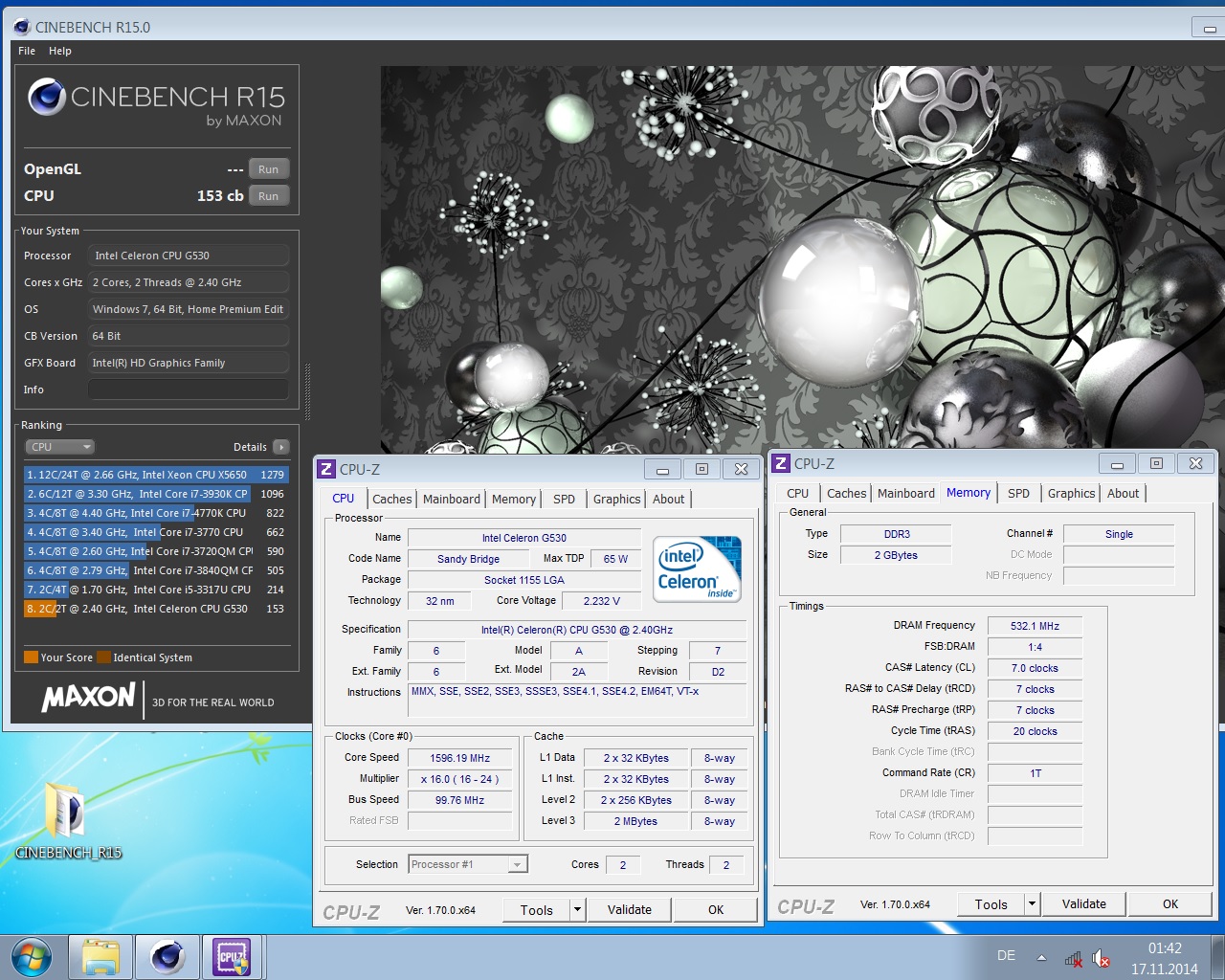The height and width of the screenshot is (980, 1225).
Task: Click Validate in left CPU-Z window
Action: (x=629, y=910)
